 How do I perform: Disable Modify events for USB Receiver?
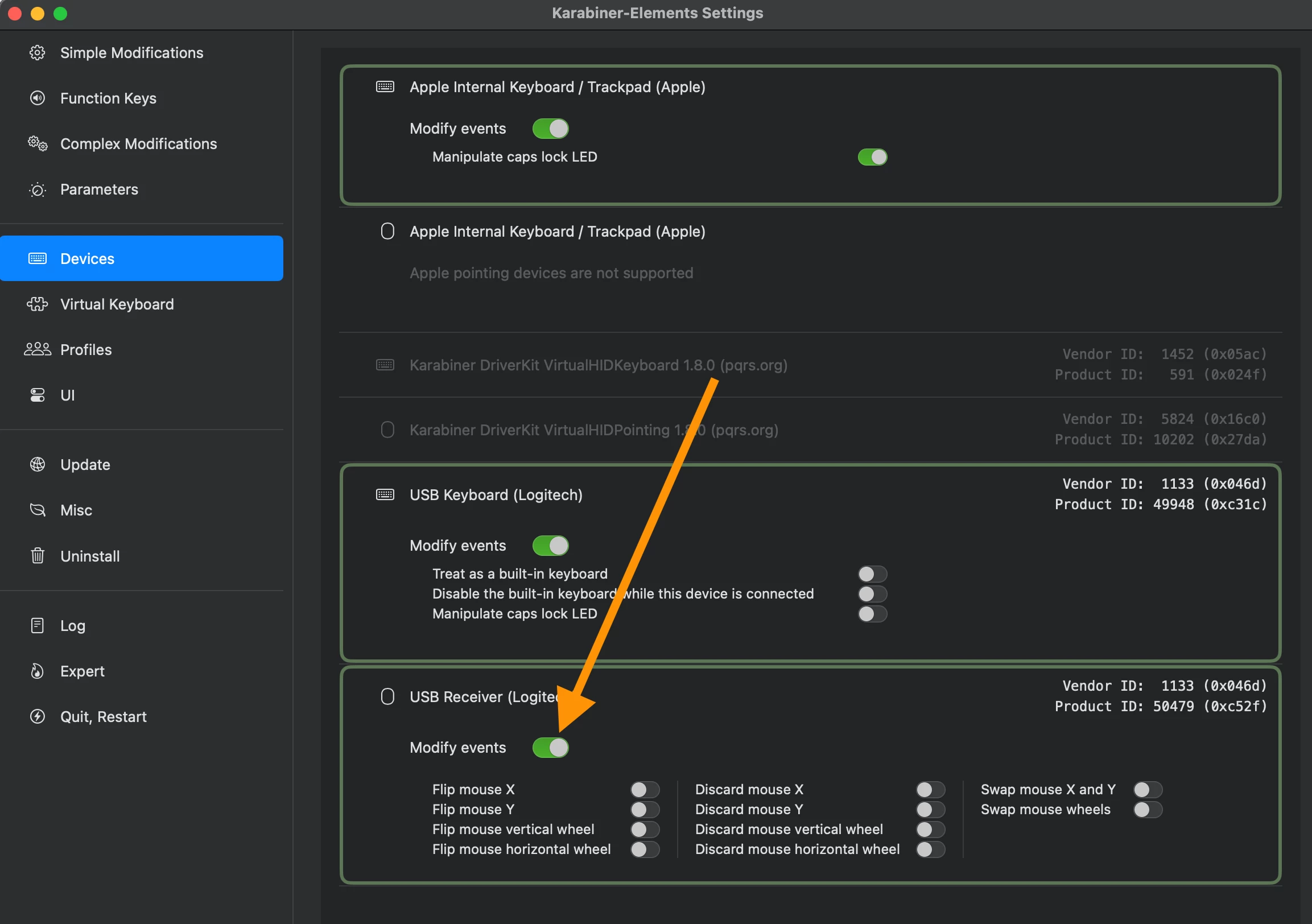(x=550, y=747)
